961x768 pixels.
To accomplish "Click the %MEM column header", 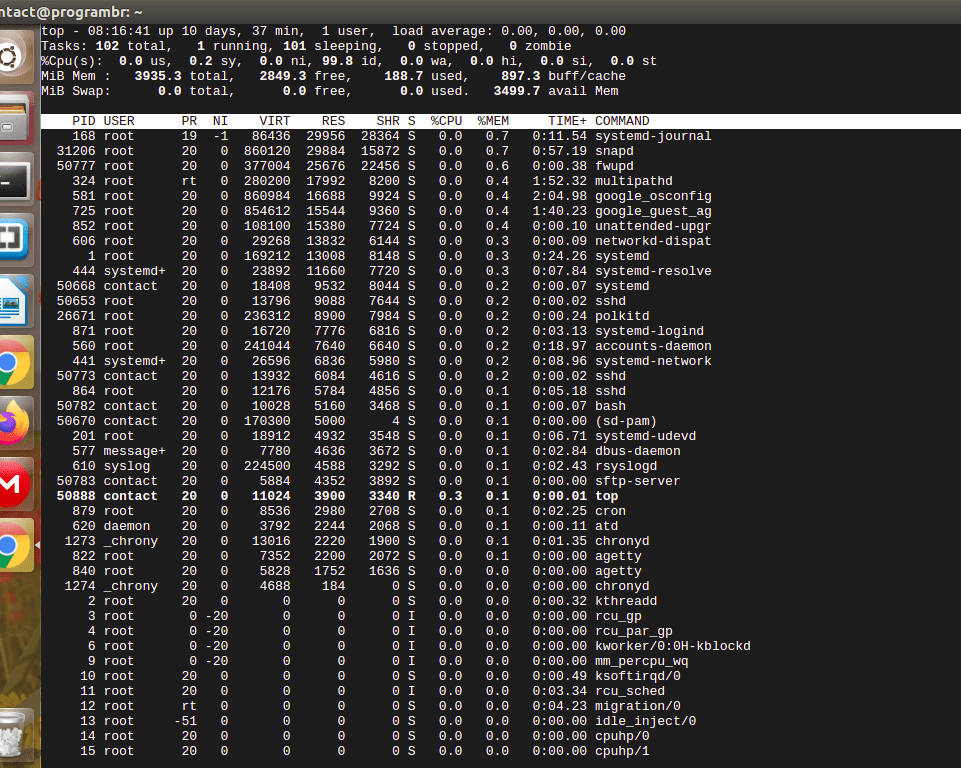I will click(x=492, y=120).
